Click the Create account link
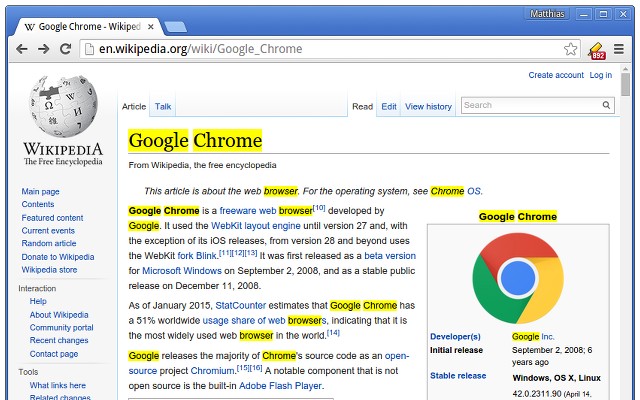 (556, 75)
